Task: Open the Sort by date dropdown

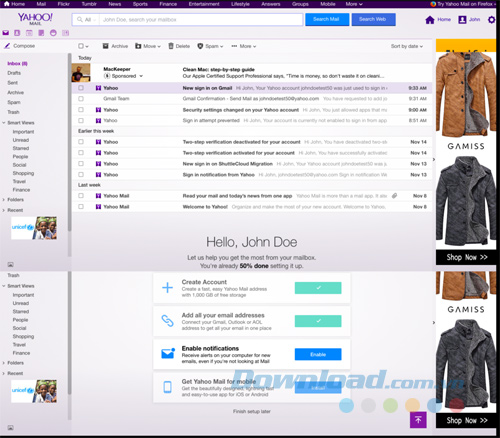Action: (407, 46)
